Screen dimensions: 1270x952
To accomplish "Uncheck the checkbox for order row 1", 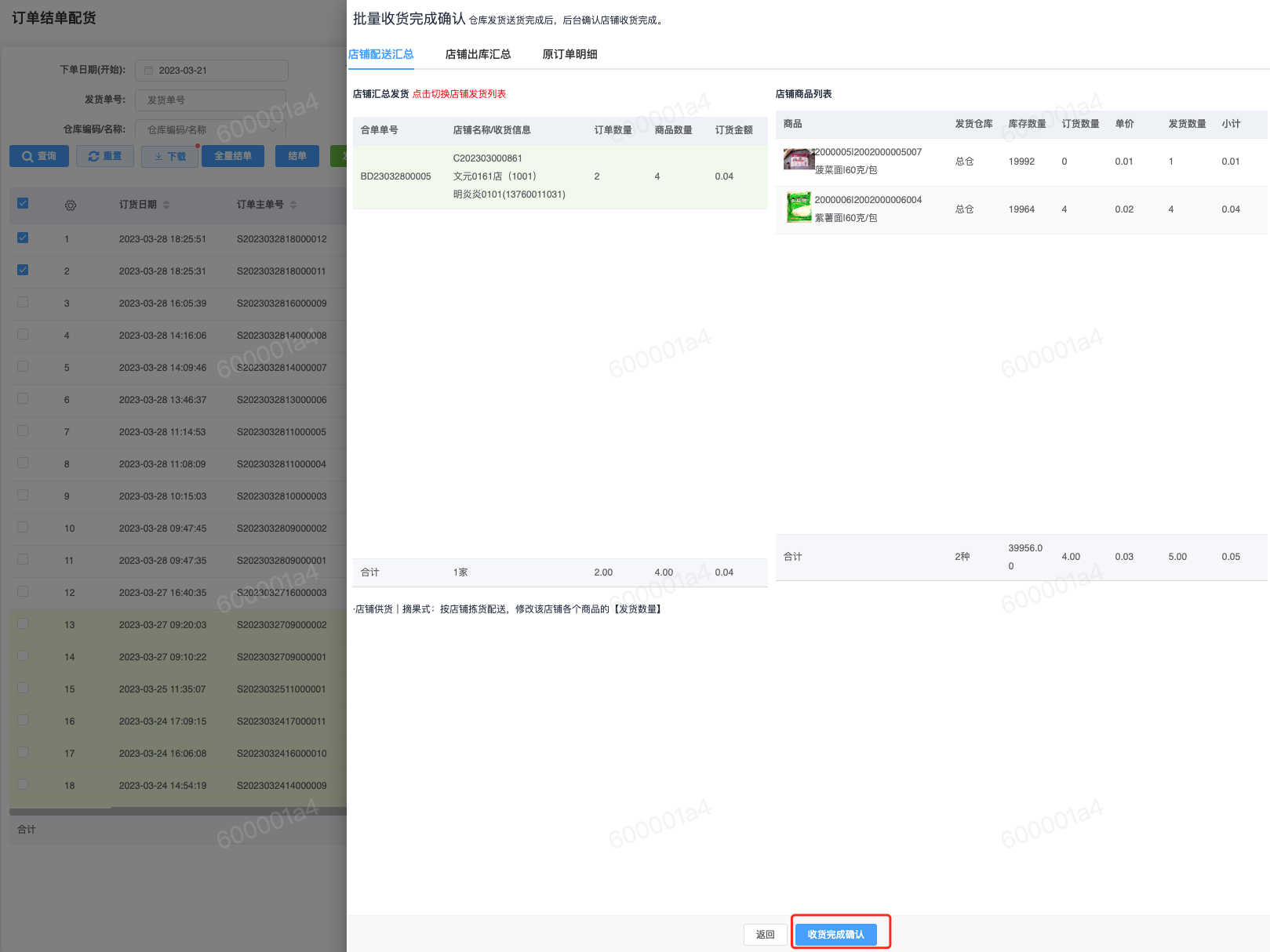I will 23,238.
